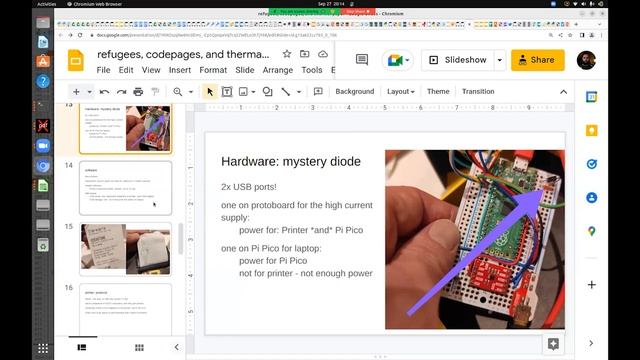Expand new slide layout dropdown
Screen dimensions: 640x360
click(89, 92)
